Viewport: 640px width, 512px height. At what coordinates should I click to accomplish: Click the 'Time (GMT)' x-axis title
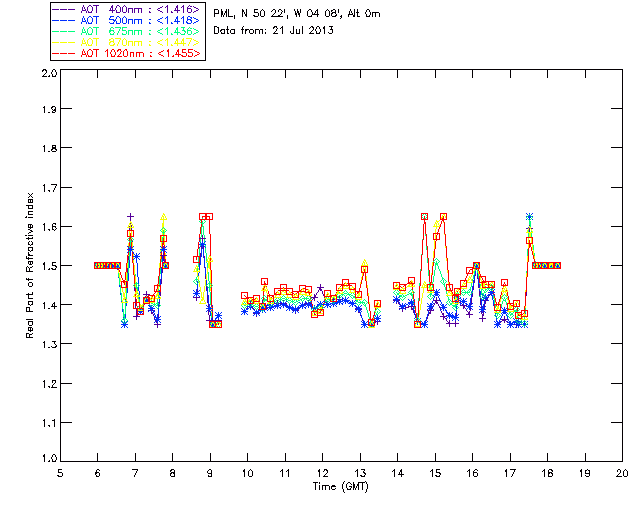[341, 487]
